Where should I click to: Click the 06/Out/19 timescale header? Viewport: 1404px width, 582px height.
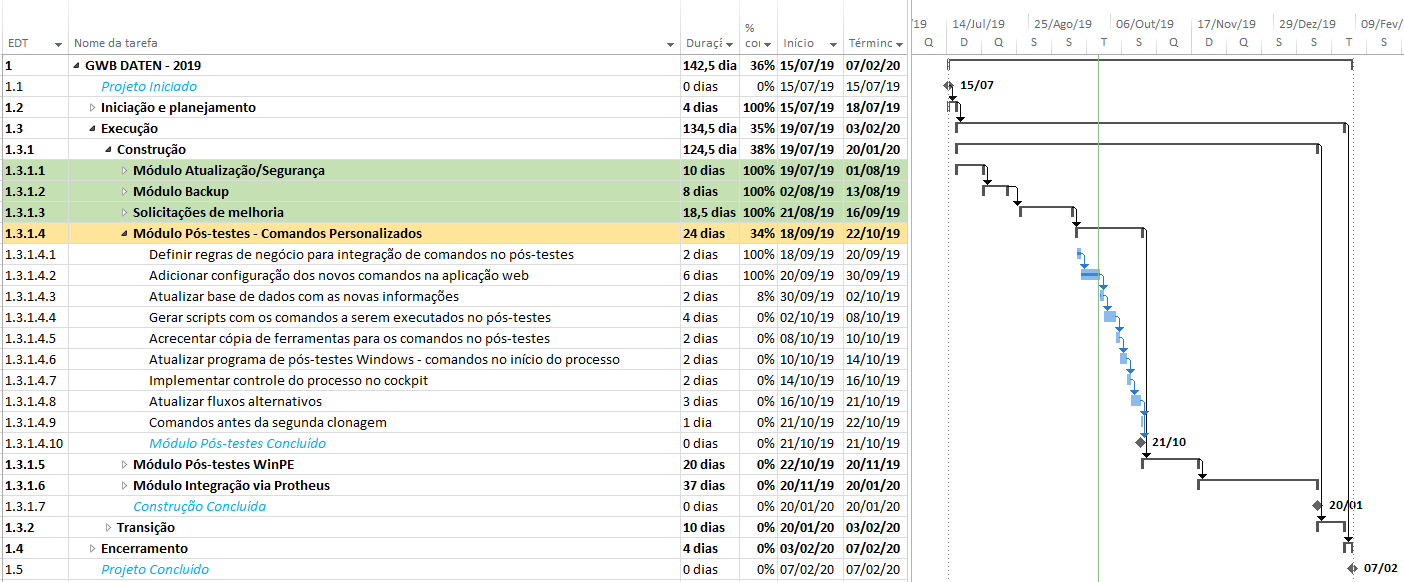pyautogui.click(x=1145, y=23)
